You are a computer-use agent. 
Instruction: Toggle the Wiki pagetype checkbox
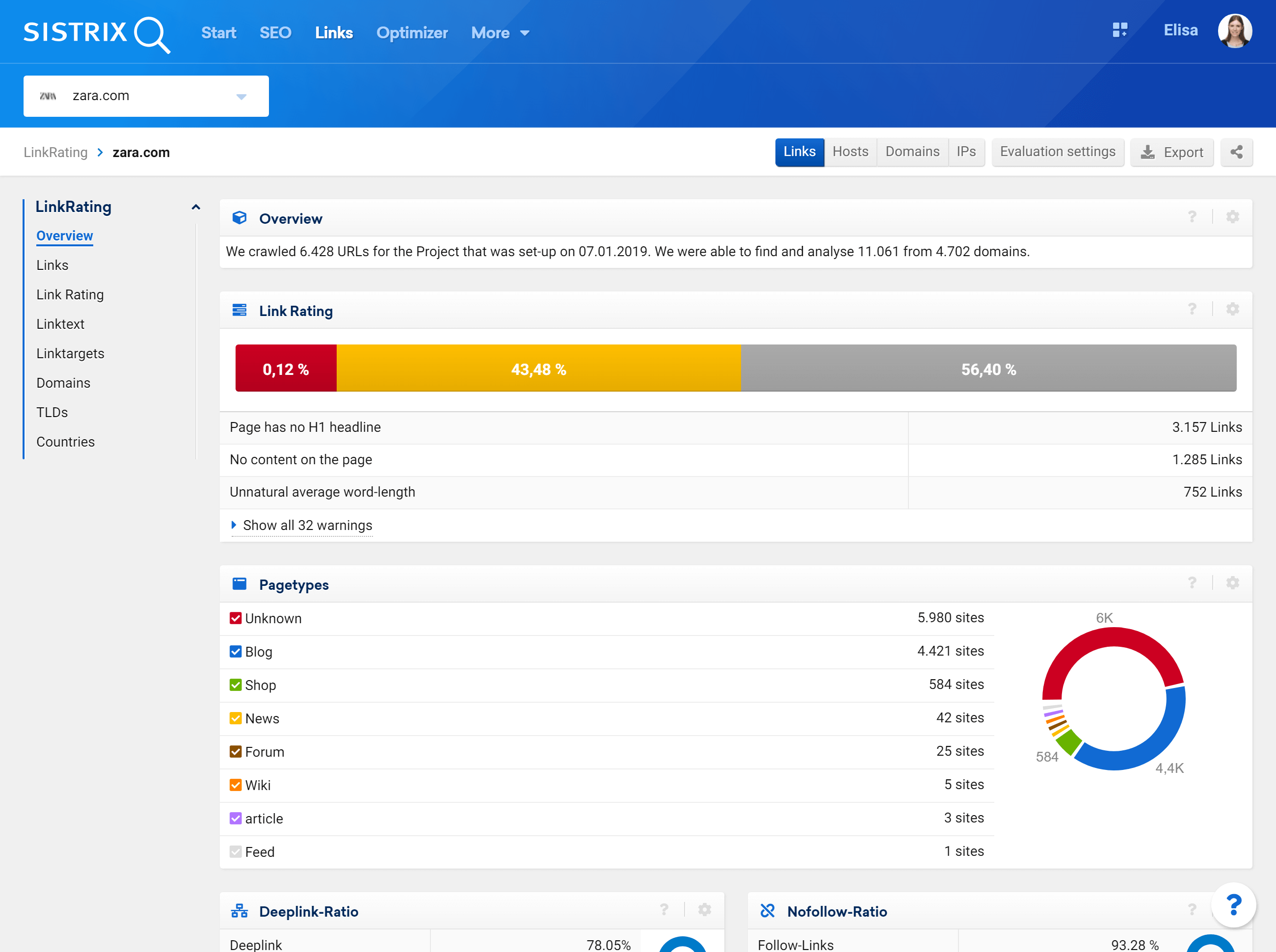click(x=235, y=786)
